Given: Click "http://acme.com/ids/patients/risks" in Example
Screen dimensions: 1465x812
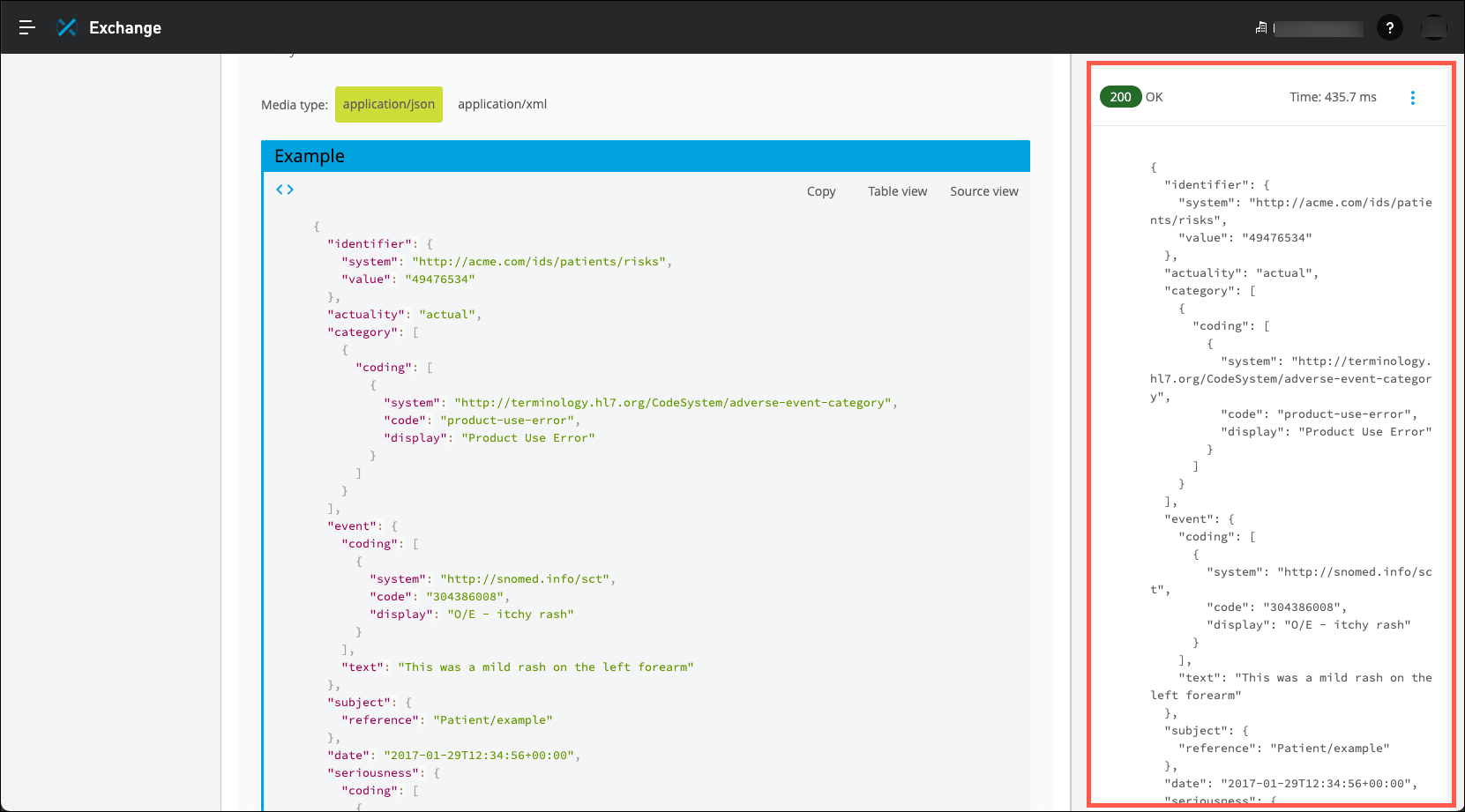Looking at the screenshot, I should (539, 262).
